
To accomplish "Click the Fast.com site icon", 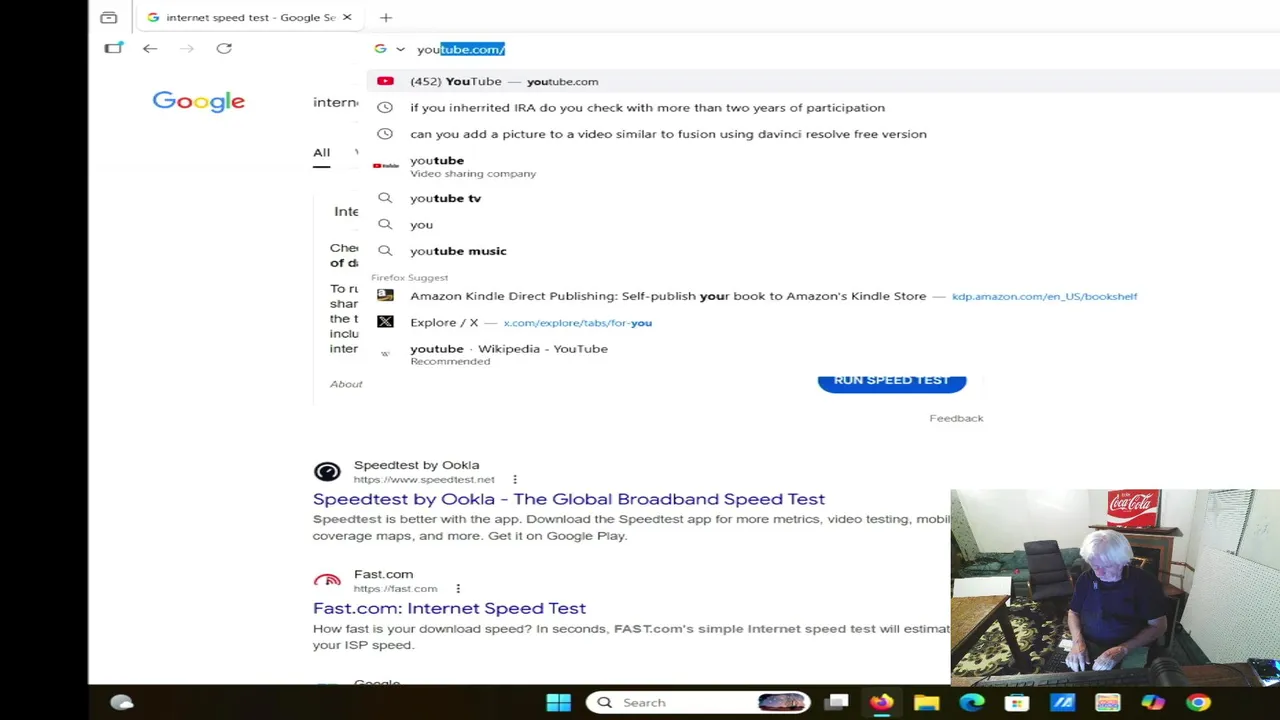I will coord(327,581).
